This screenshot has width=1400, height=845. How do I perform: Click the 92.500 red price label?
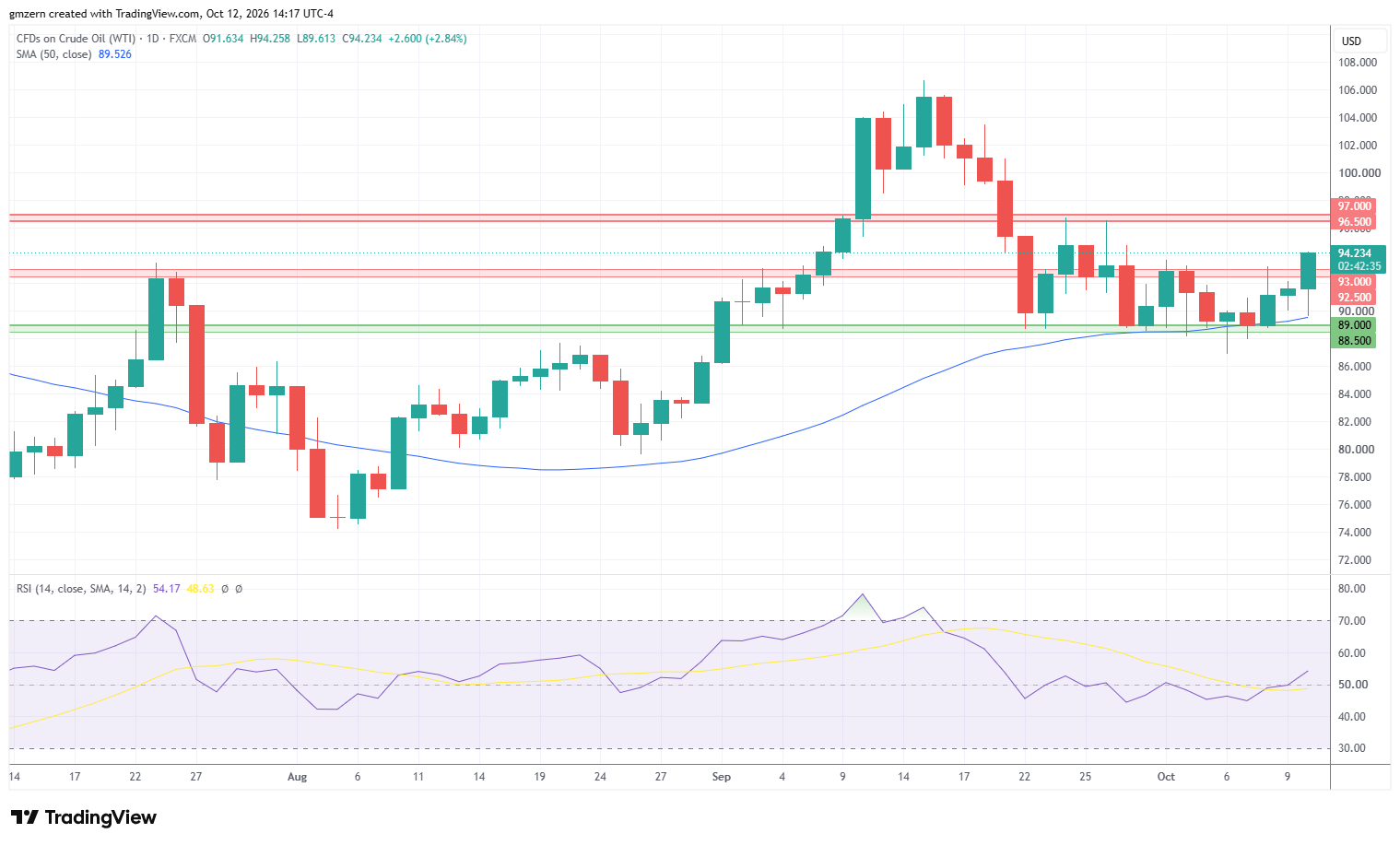tap(1355, 298)
